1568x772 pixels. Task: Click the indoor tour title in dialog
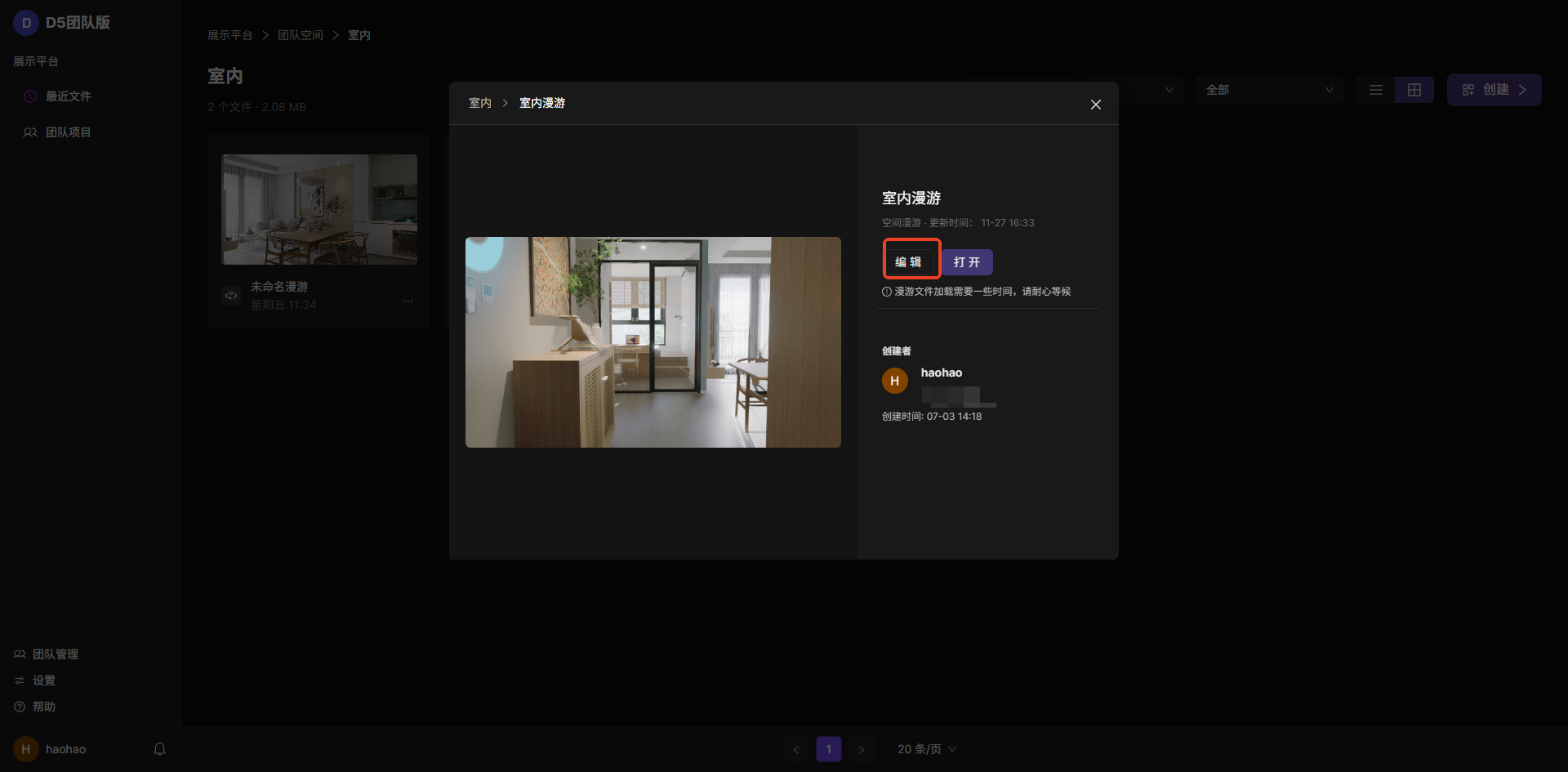click(911, 199)
